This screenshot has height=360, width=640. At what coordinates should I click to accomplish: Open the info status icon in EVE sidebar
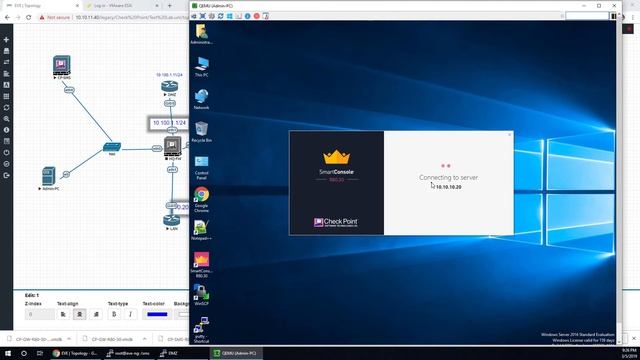[6, 130]
